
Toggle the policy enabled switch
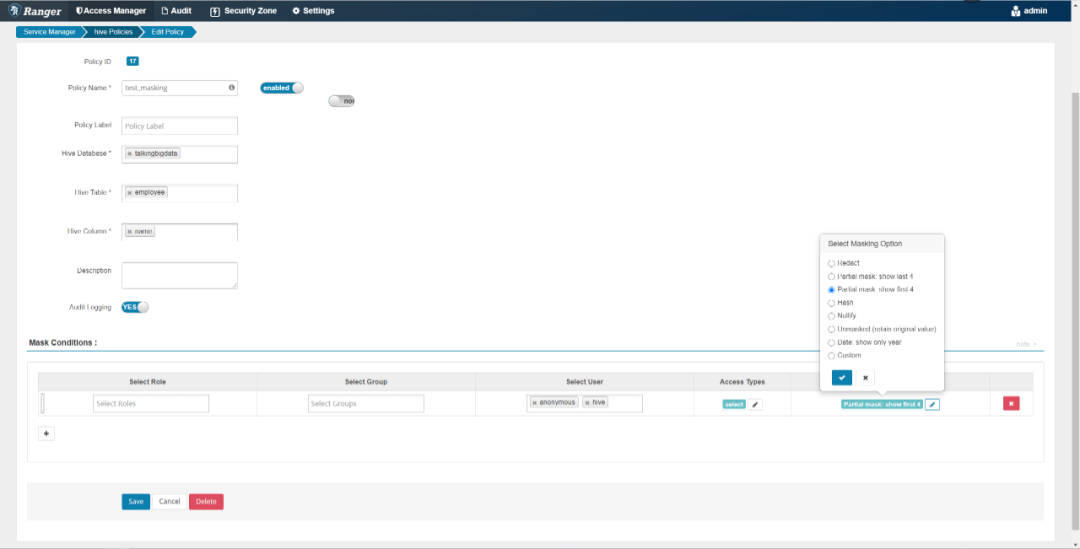pyautogui.click(x=282, y=88)
